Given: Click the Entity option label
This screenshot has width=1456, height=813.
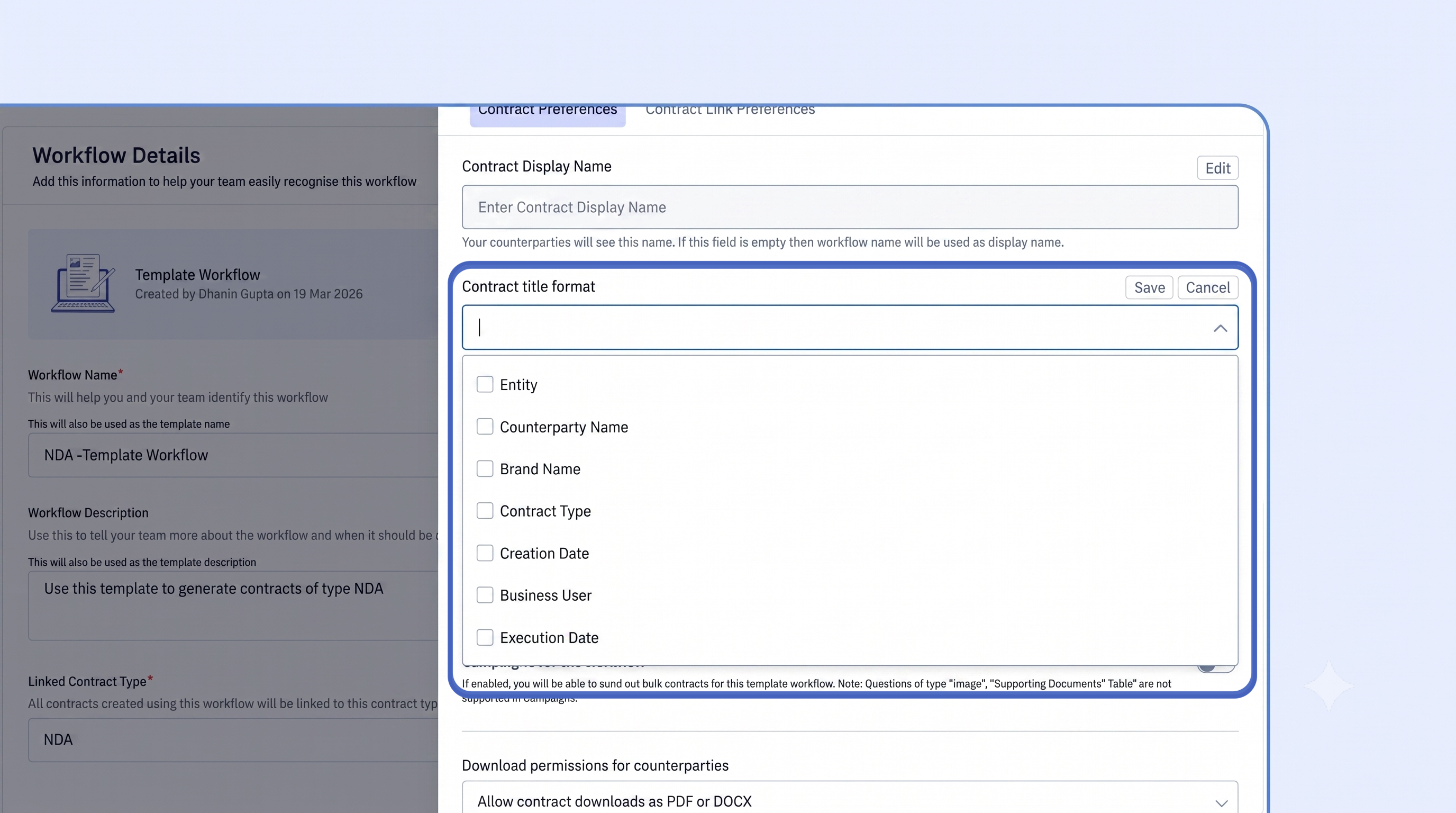Looking at the screenshot, I should point(518,385).
